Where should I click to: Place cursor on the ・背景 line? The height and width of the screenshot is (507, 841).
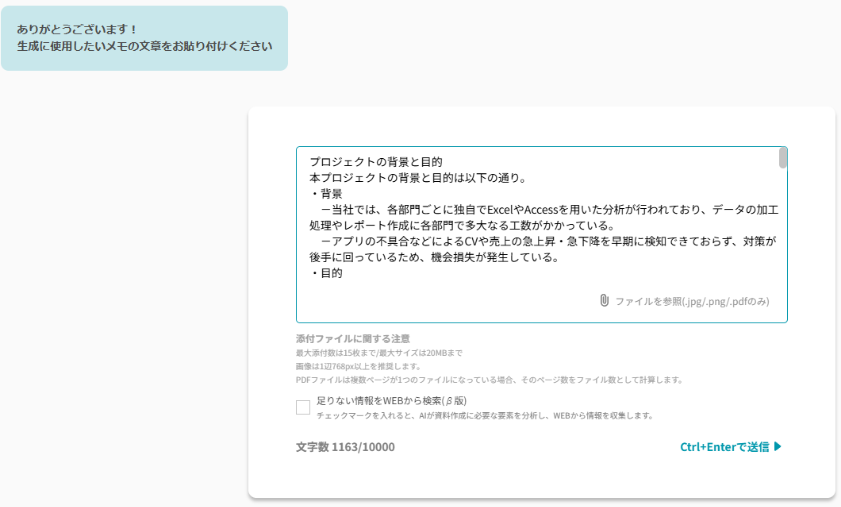click(x=326, y=194)
